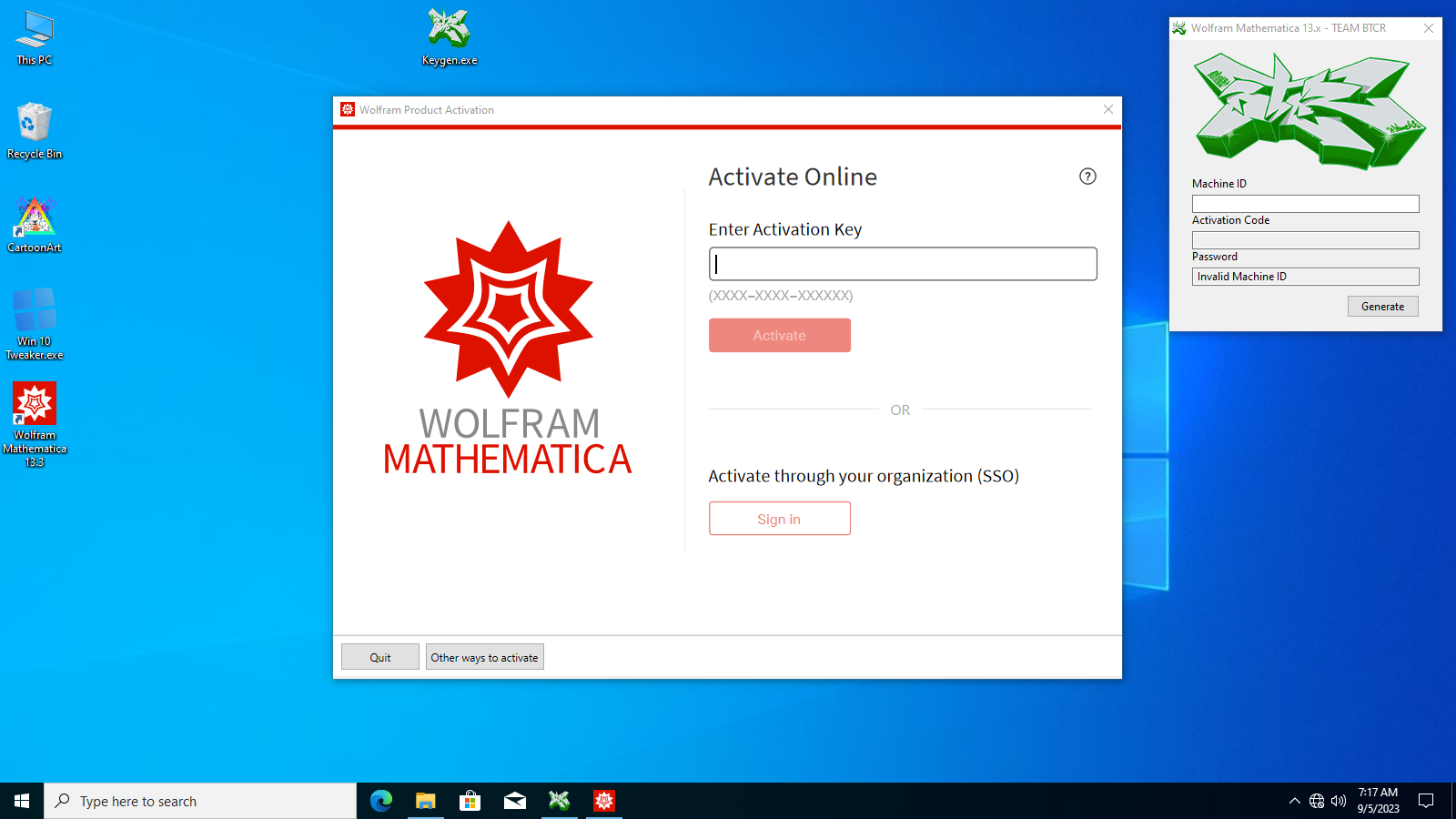Select the This PC desktop icon
The width and height of the screenshot is (1456, 819).
(35, 38)
